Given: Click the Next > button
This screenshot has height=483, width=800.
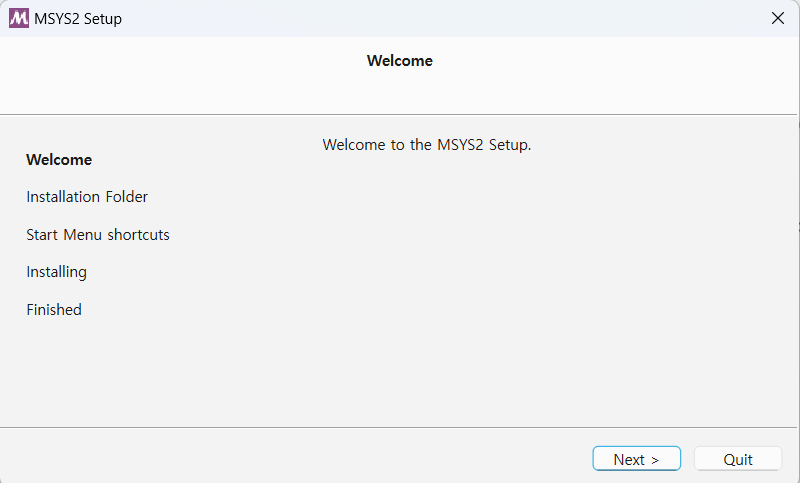Looking at the screenshot, I should click(636, 459).
